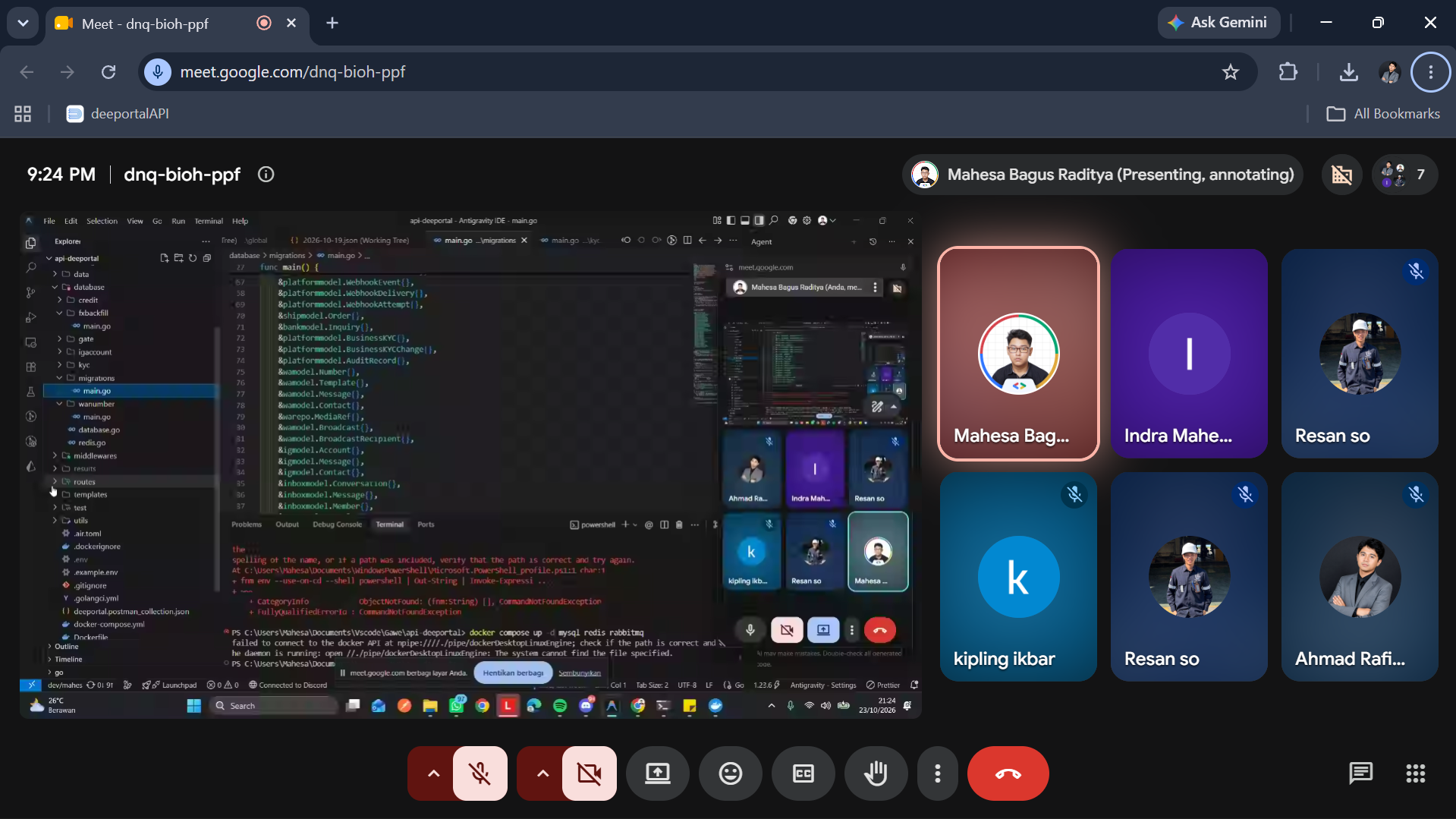The width and height of the screenshot is (1456, 819).
Task: Click microphone permission icon in address bar
Action: click(x=158, y=72)
